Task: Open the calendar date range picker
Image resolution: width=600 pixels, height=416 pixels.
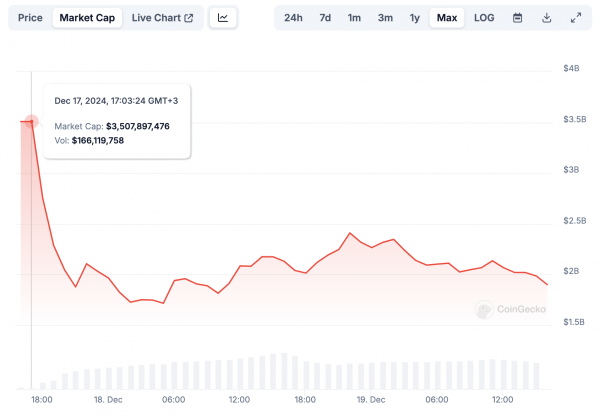Action: tap(517, 18)
